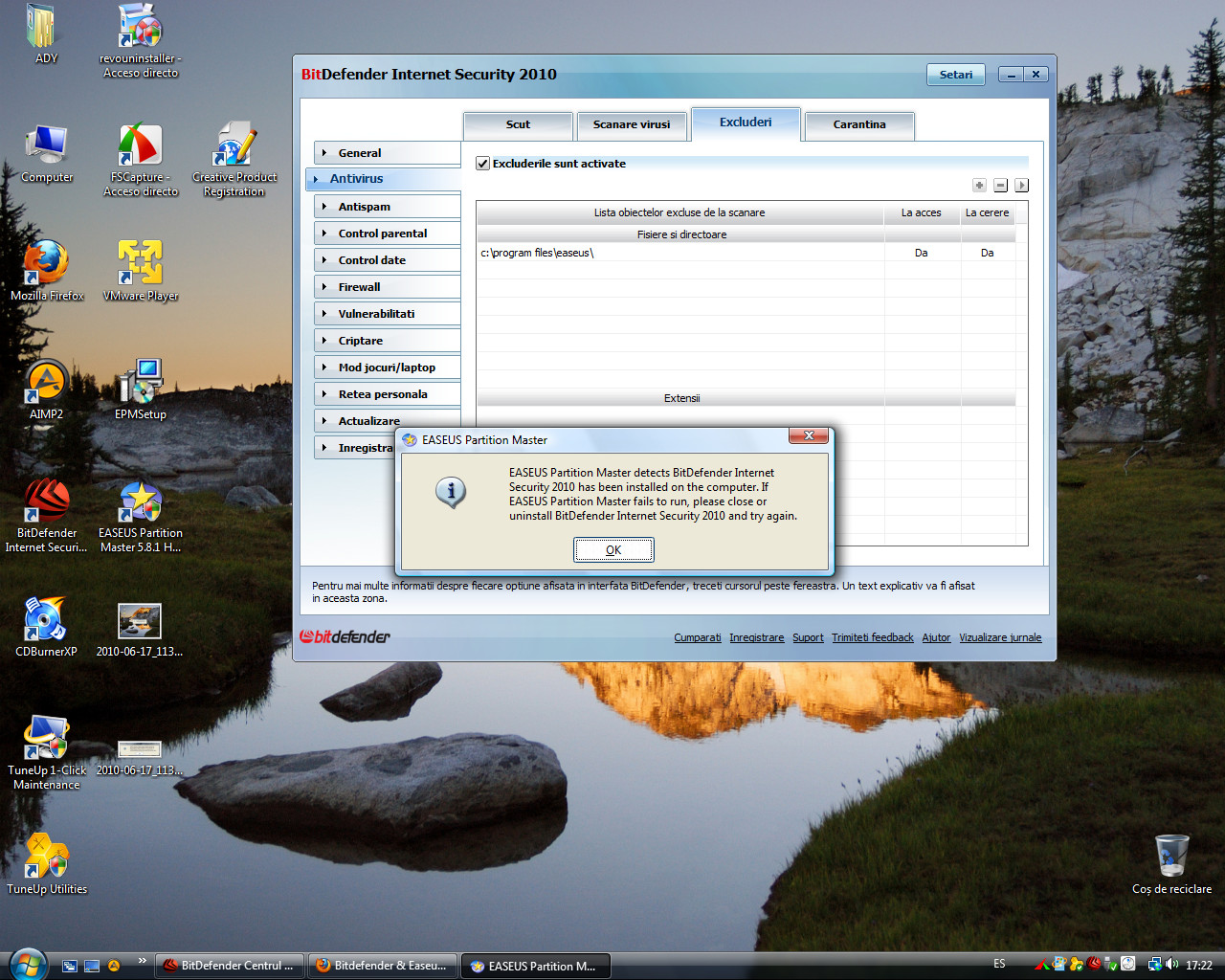Click the network icon in system tray
The height and width of the screenshot is (980, 1225).
pyautogui.click(x=1155, y=965)
